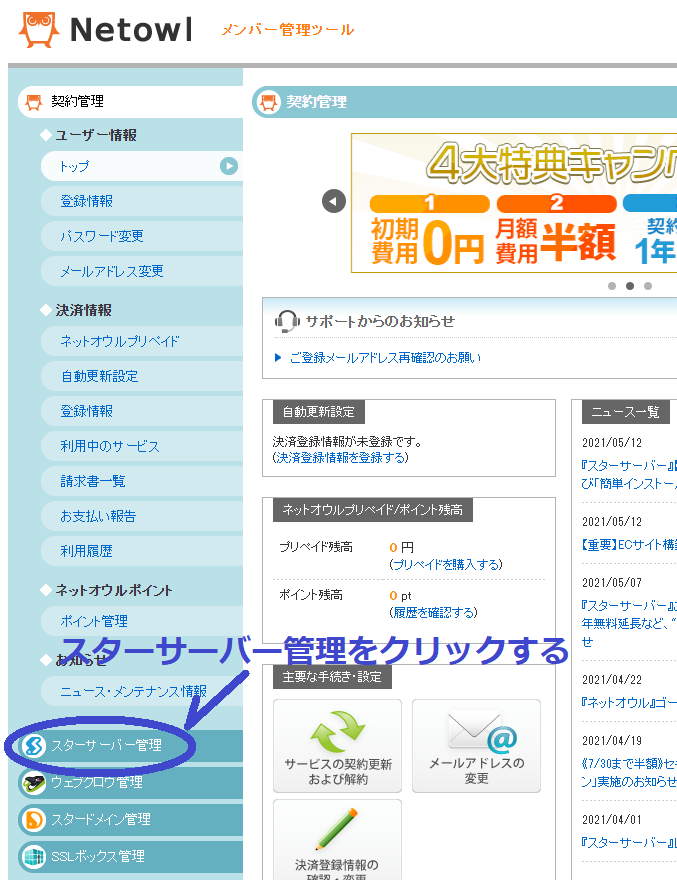This screenshot has width=677, height=880.
Task: Select the first banner carousel dot
Action: [612, 286]
